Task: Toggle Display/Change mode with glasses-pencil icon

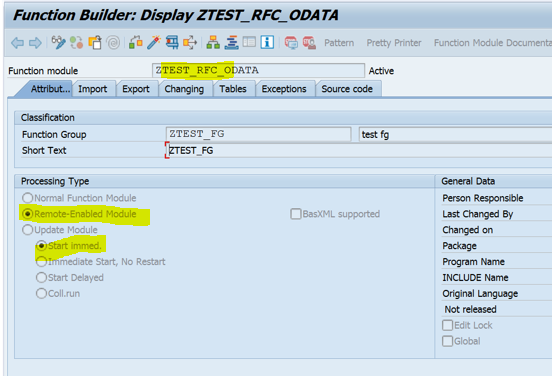Action: (58, 43)
